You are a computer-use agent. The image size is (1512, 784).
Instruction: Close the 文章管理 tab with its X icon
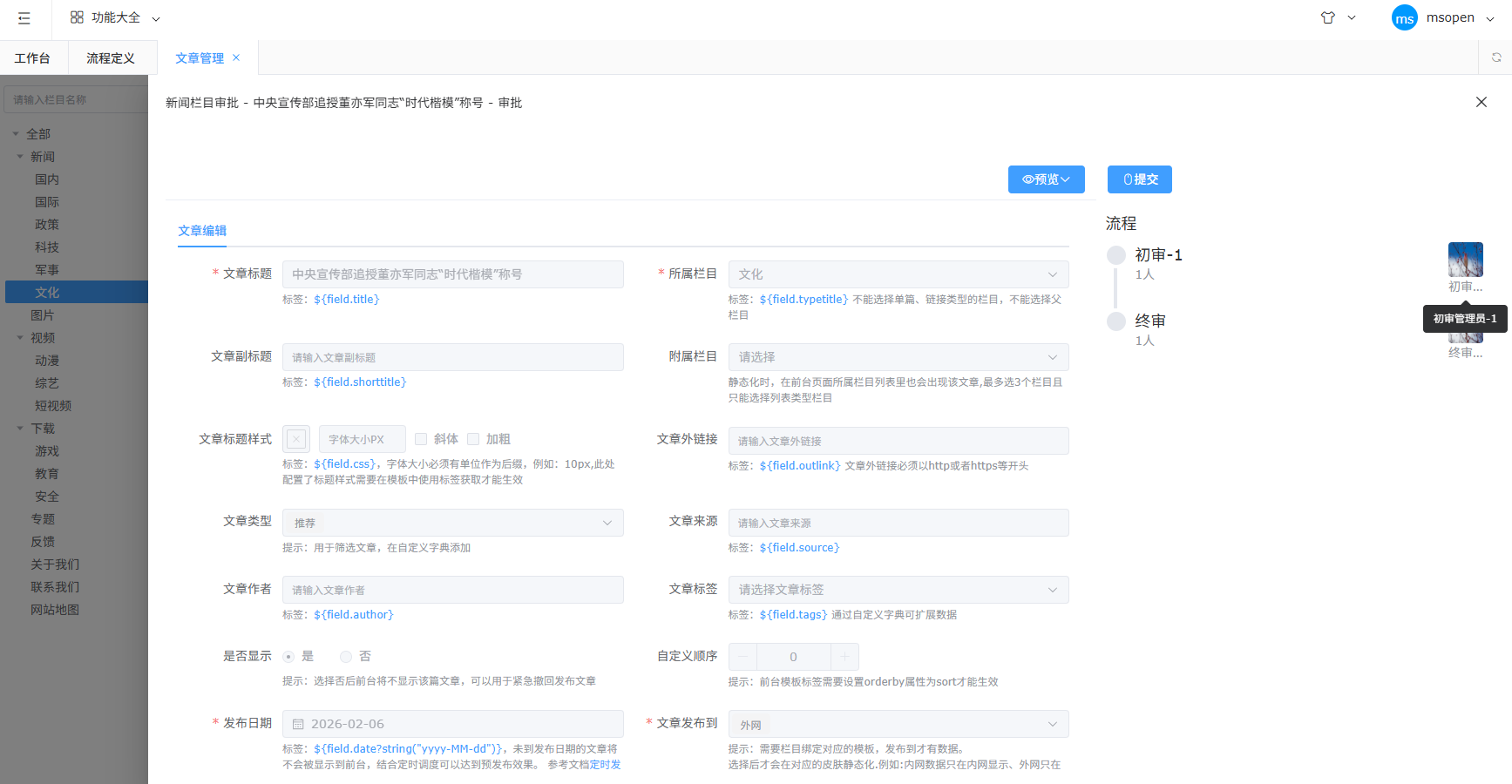click(x=236, y=57)
